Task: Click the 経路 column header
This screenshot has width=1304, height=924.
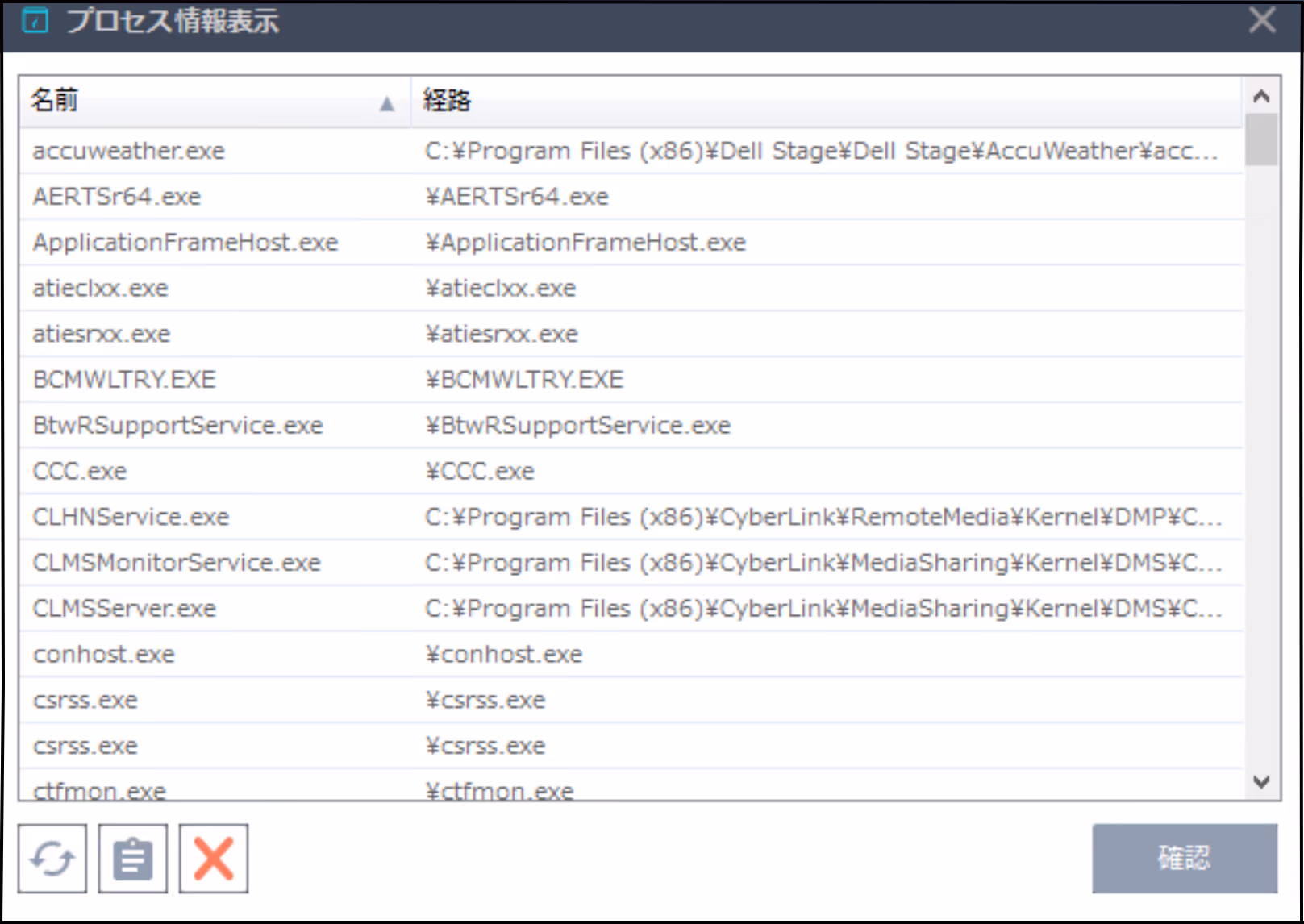Action: click(827, 102)
